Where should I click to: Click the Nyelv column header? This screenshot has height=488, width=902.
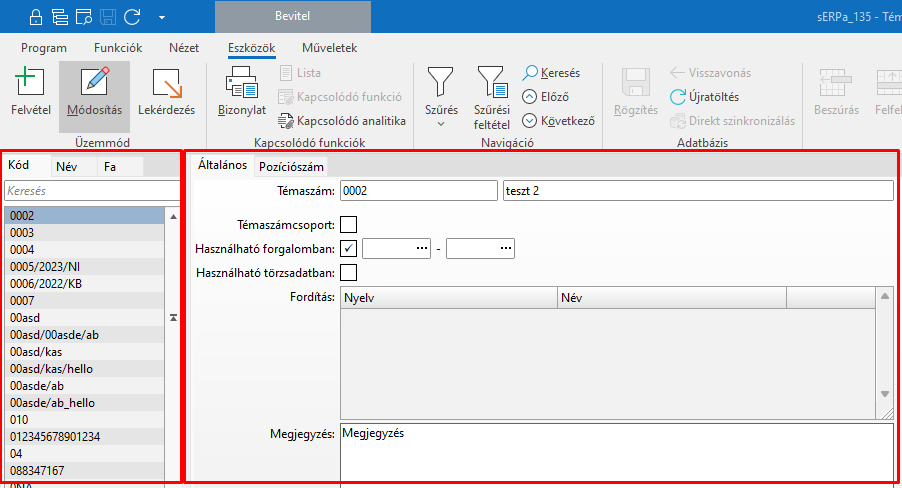[449, 298]
